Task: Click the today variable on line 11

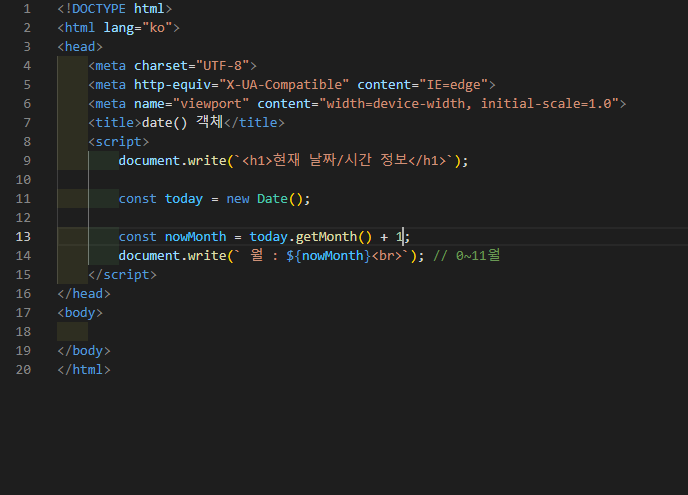Action: [184, 199]
